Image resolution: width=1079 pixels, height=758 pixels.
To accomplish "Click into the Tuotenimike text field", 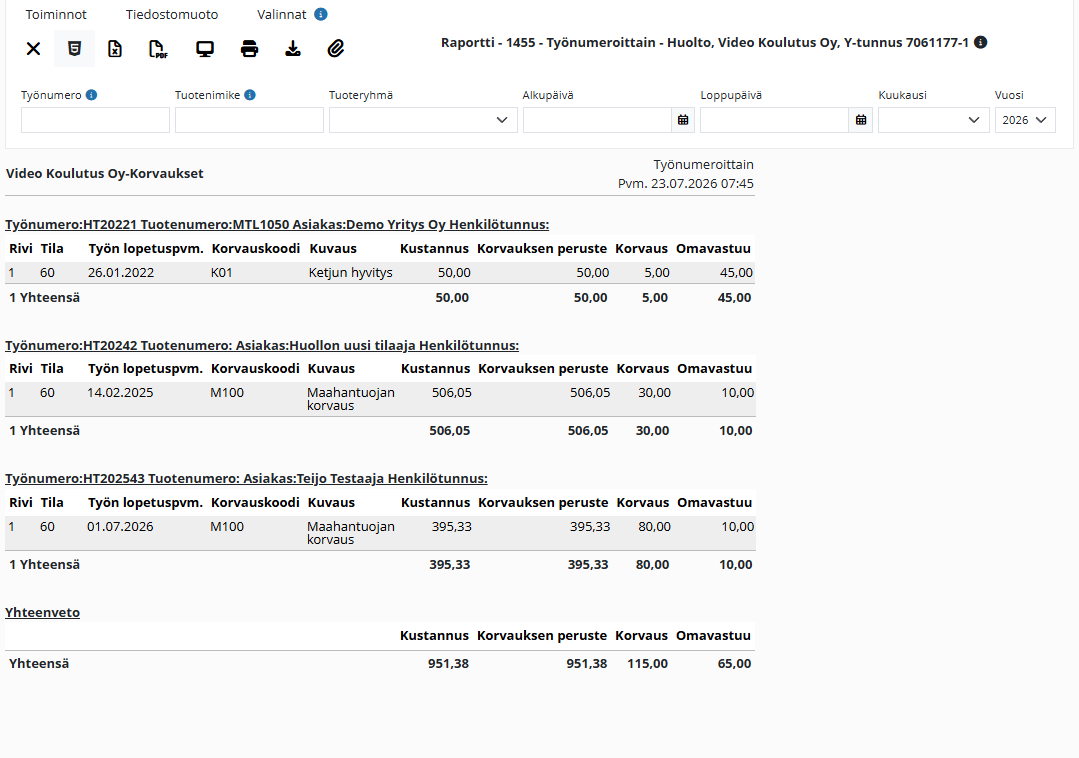I will click(249, 120).
